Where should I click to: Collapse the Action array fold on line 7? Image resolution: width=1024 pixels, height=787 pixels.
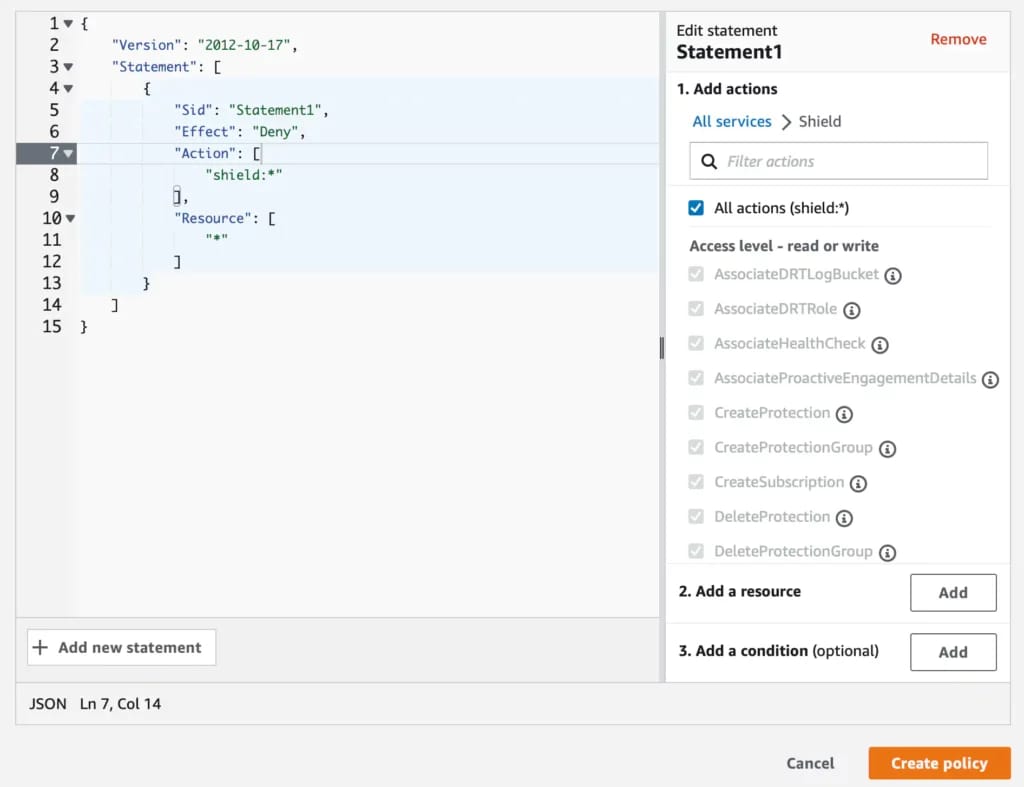[68, 153]
